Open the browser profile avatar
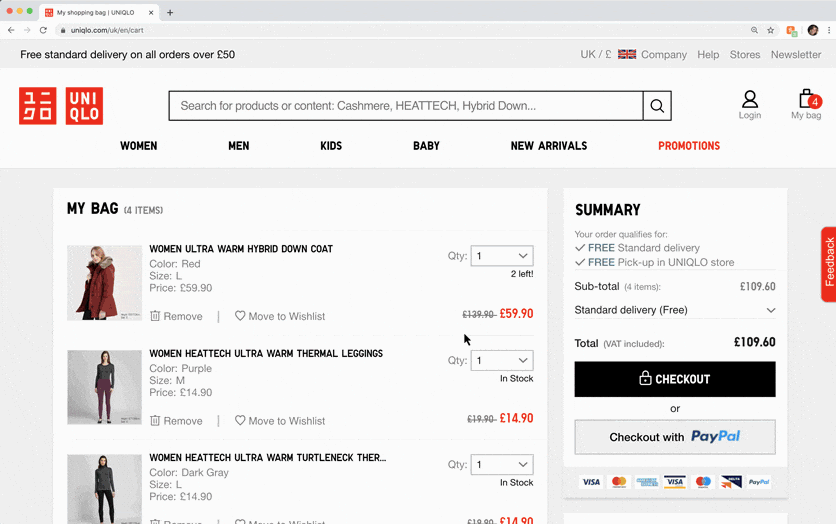This screenshot has width=836, height=524. tap(813, 30)
